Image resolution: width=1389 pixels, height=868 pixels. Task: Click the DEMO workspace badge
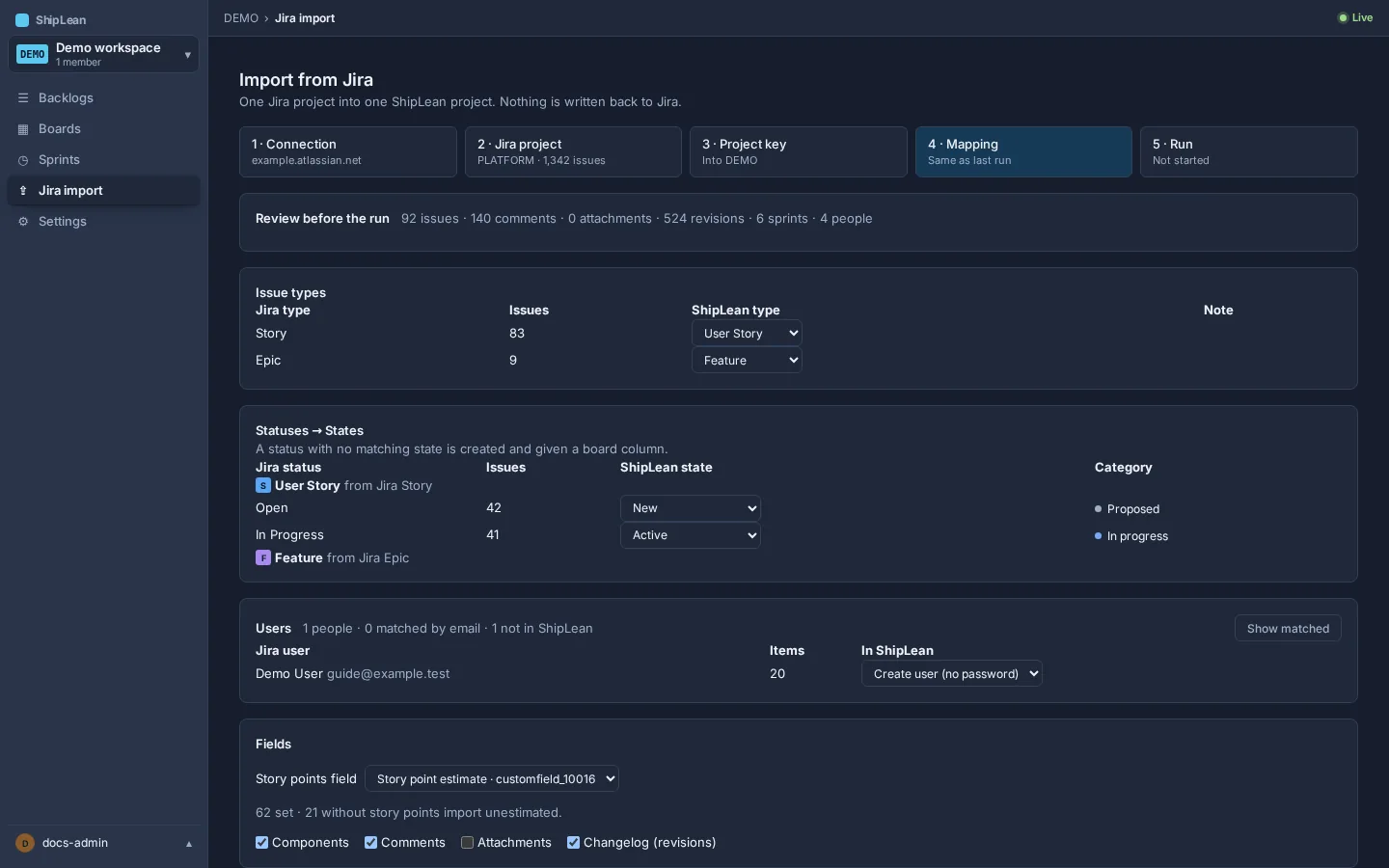[x=33, y=54]
